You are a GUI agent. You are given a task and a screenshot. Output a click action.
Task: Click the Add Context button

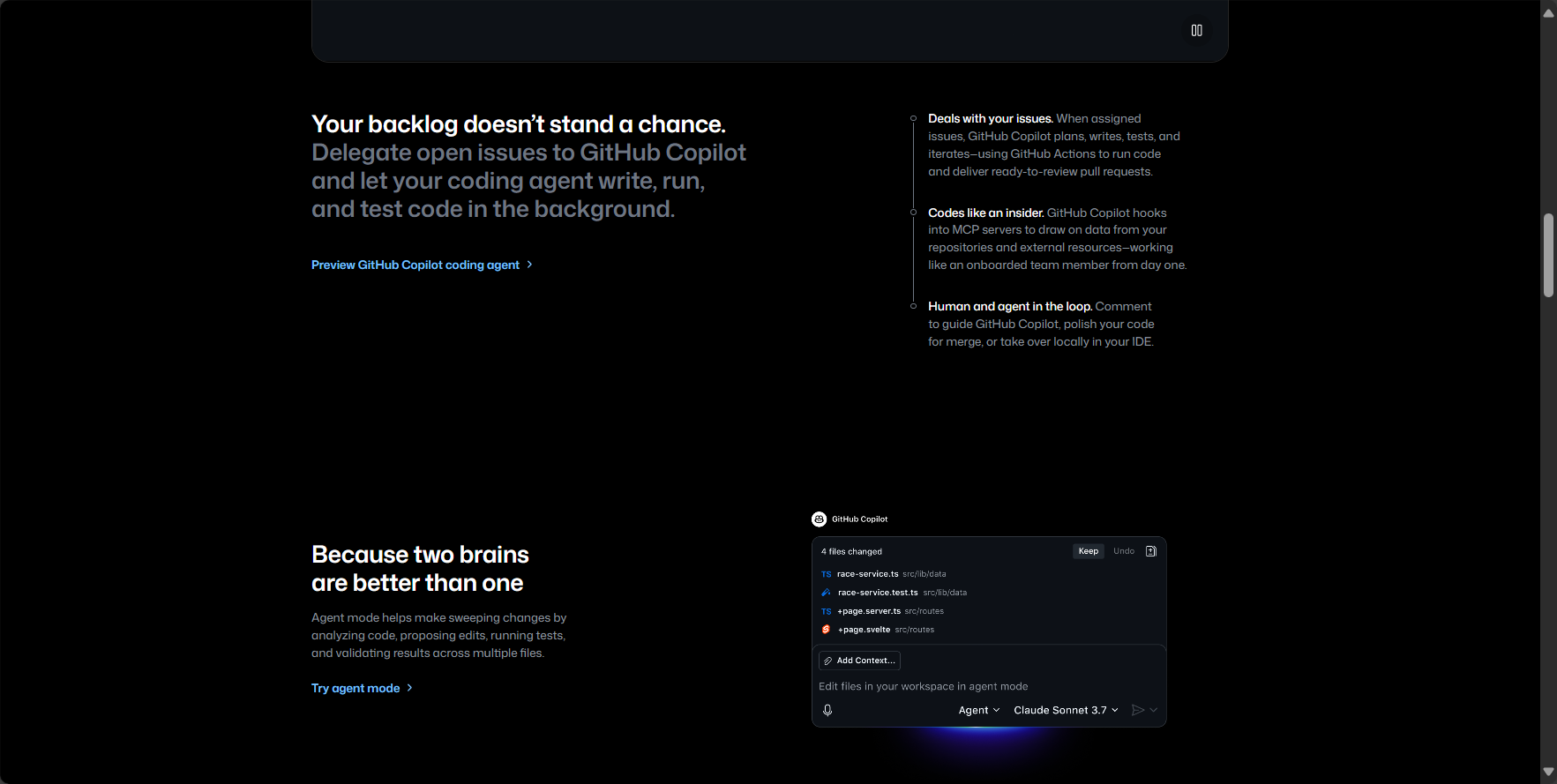point(859,661)
